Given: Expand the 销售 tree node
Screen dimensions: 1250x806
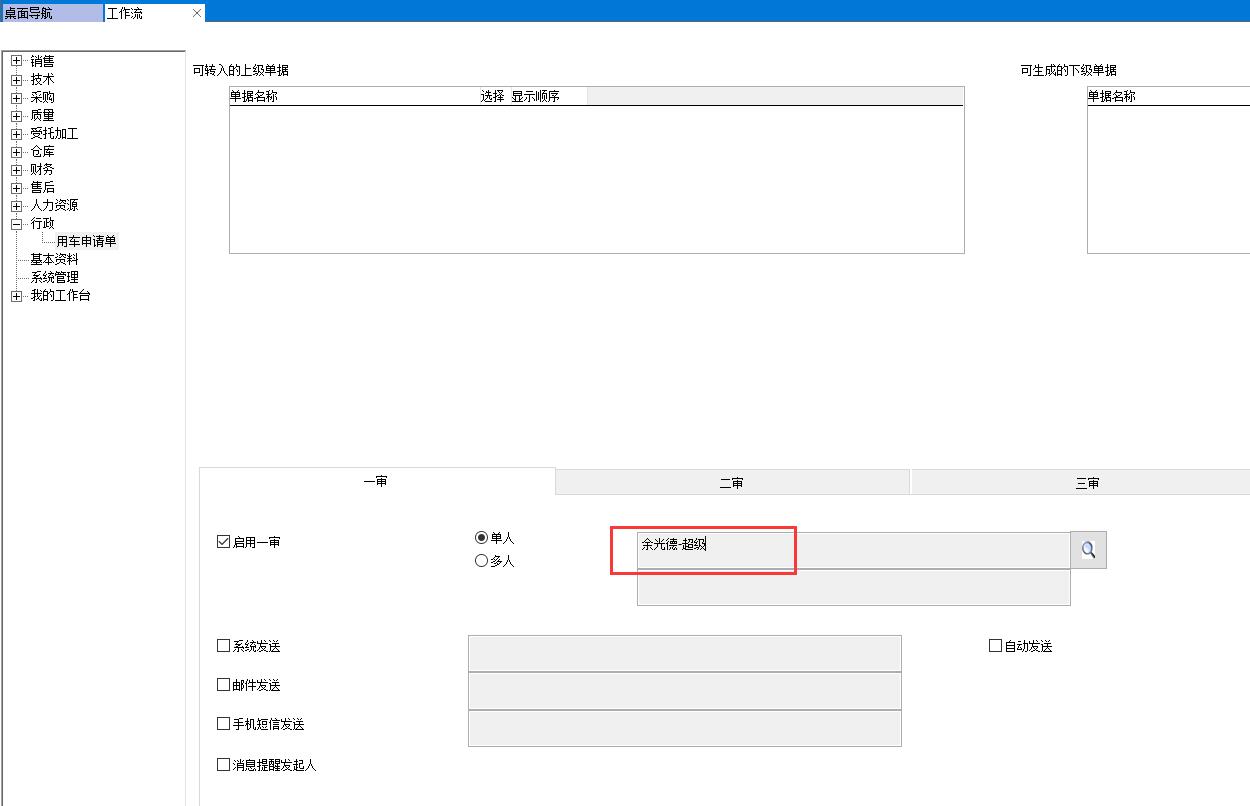Looking at the screenshot, I should 17,61.
